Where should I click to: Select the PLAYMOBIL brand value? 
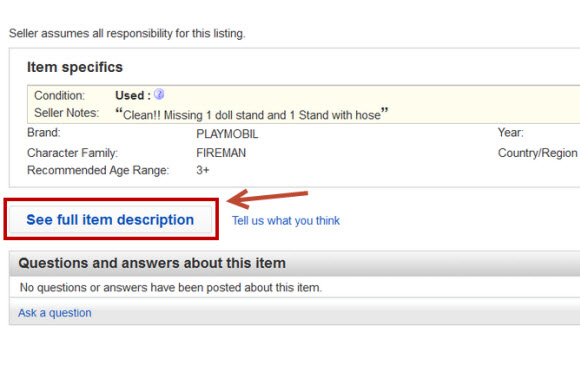[x=227, y=134]
